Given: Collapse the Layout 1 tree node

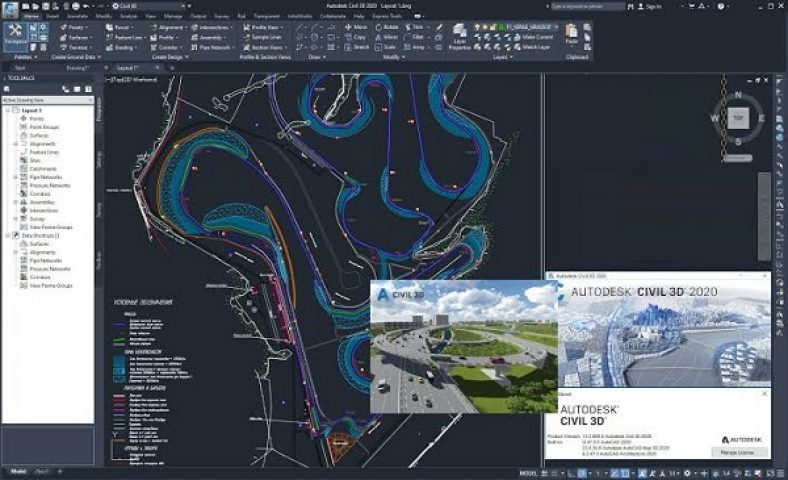Looking at the screenshot, I should (7, 110).
